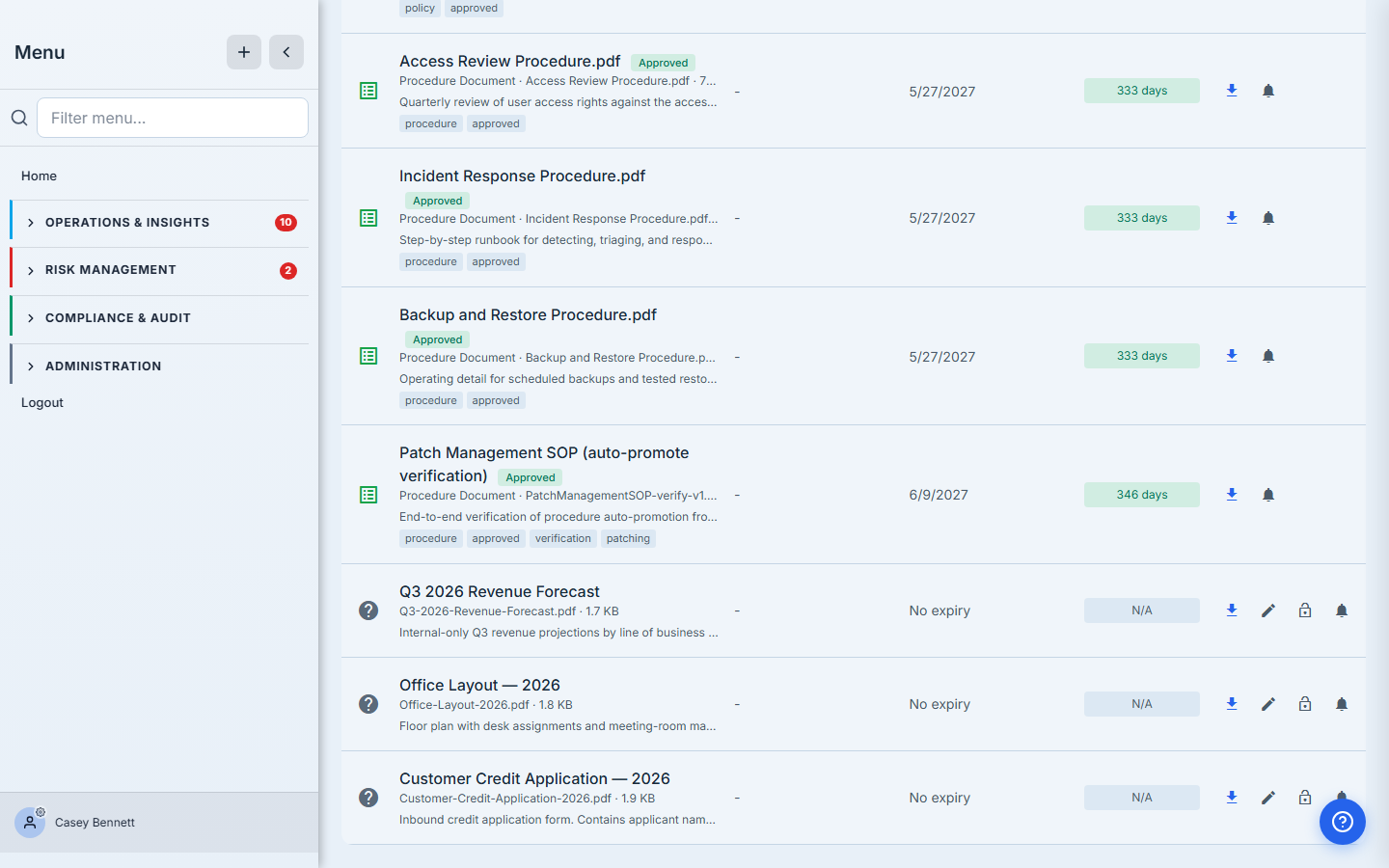Set reminder bell for Access Review Procedure
The height and width of the screenshot is (868, 1389).
tap(1268, 91)
